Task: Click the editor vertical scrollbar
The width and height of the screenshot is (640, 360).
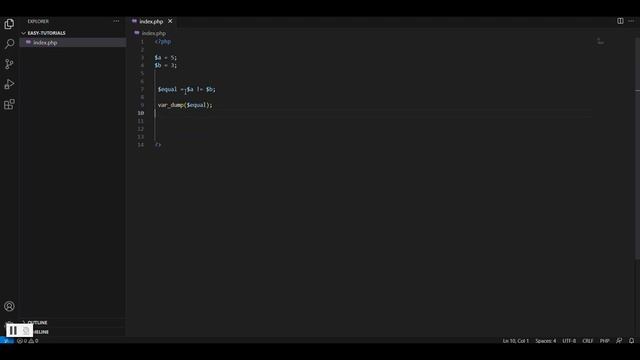Action: pos(637,148)
